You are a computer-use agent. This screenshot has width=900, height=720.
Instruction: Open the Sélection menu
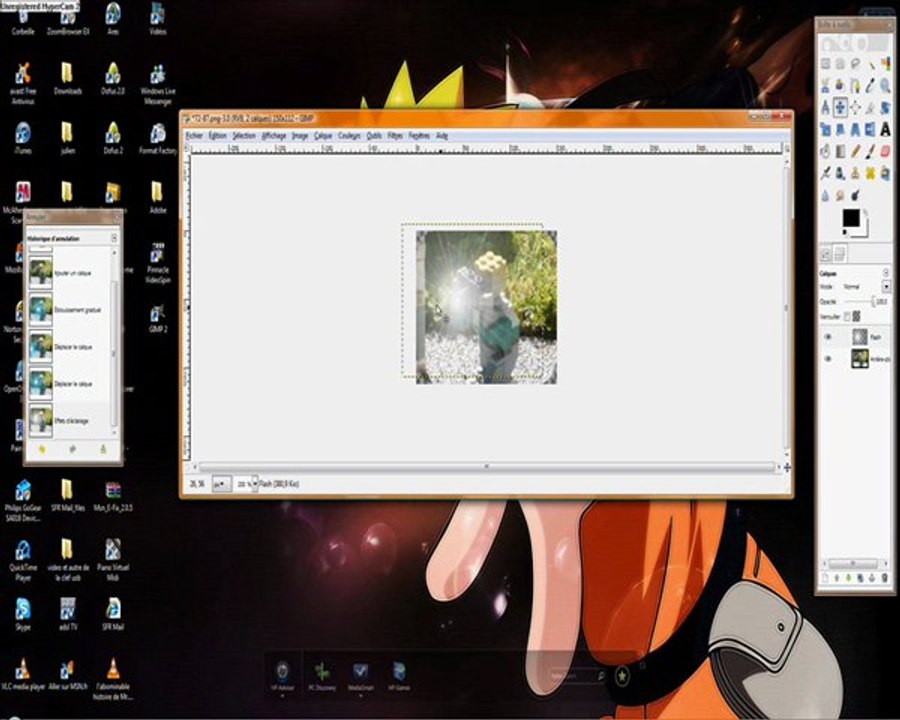[243, 136]
